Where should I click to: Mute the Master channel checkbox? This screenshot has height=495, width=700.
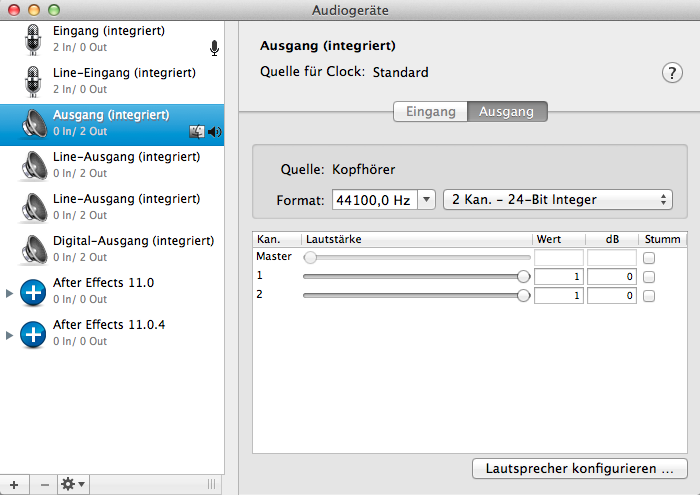click(649, 258)
